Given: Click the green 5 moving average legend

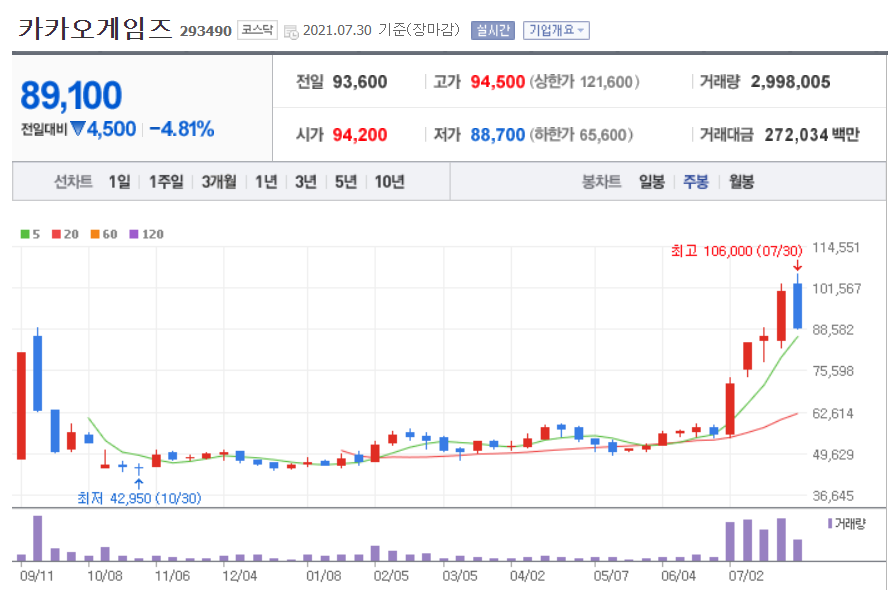Looking at the screenshot, I should [31, 234].
